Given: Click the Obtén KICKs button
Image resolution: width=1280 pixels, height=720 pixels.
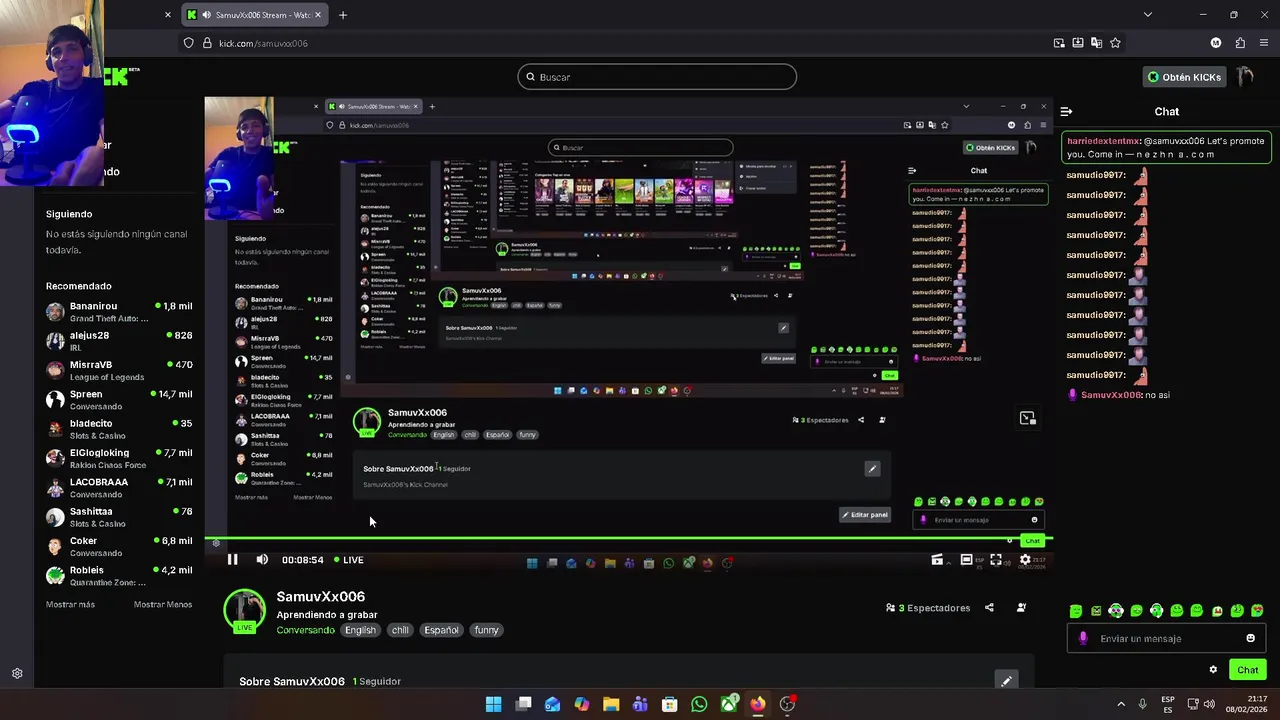Looking at the screenshot, I should 1185,77.
